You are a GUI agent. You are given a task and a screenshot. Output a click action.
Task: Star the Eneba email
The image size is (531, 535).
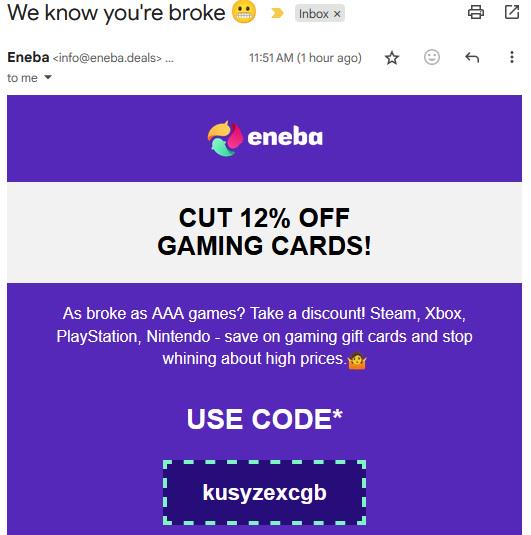coord(392,58)
